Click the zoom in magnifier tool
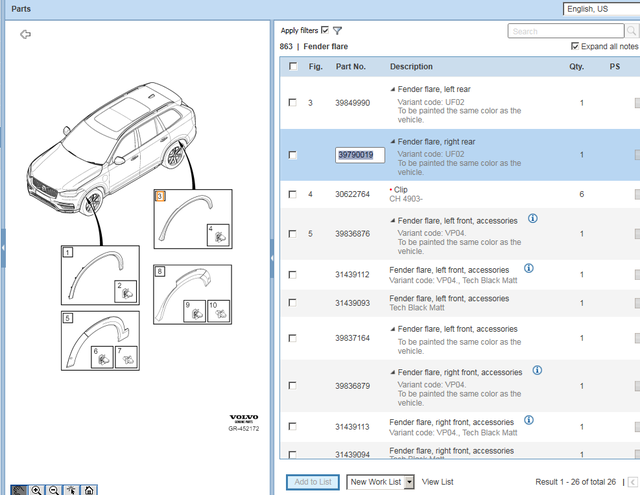Viewport: 640px width, 495px height. coord(37,490)
